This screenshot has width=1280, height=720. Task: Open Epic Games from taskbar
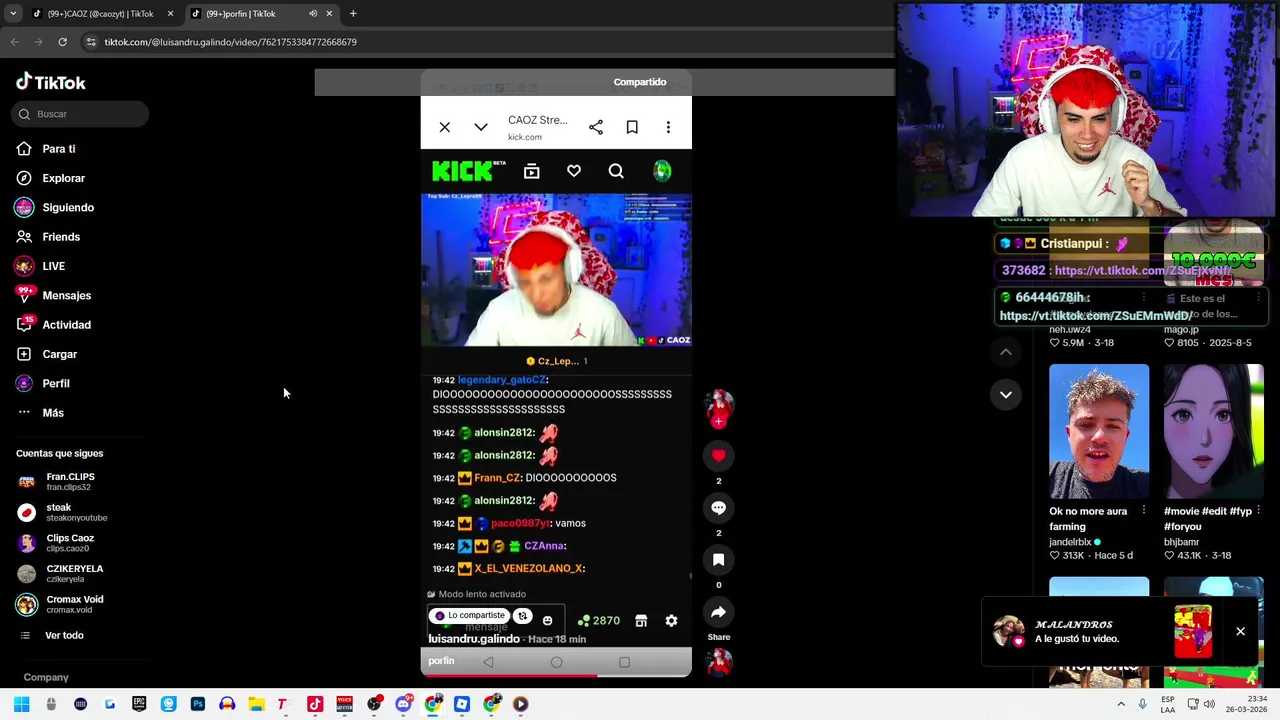click(139, 704)
